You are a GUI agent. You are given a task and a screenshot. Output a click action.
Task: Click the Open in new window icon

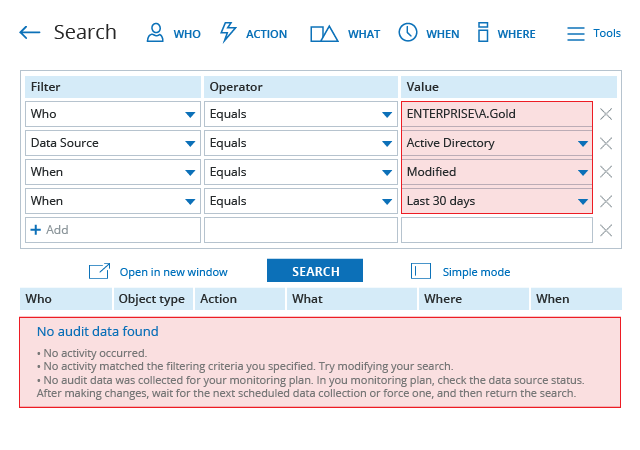(99, 271)
